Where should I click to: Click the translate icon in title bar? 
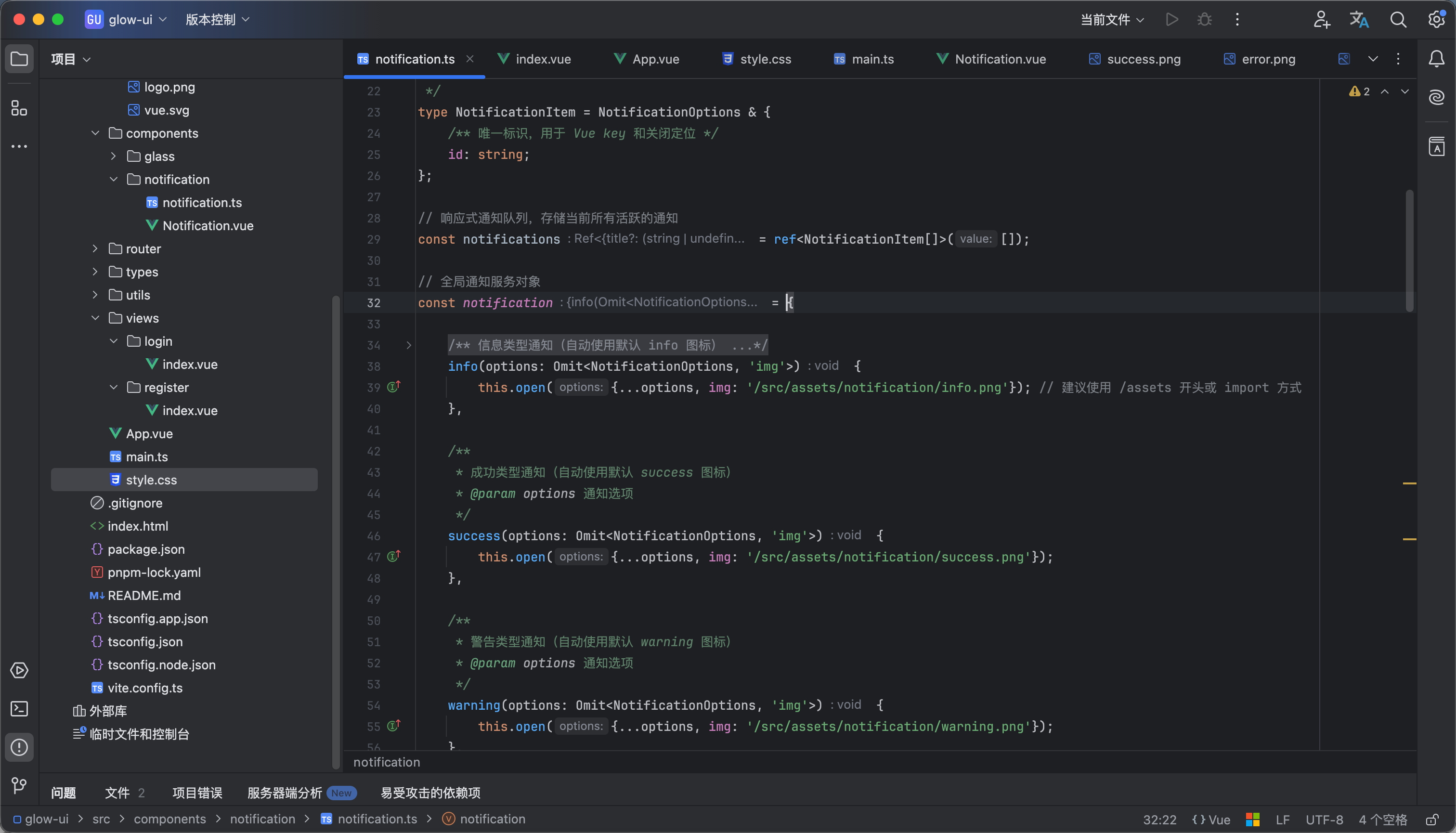1359,19
